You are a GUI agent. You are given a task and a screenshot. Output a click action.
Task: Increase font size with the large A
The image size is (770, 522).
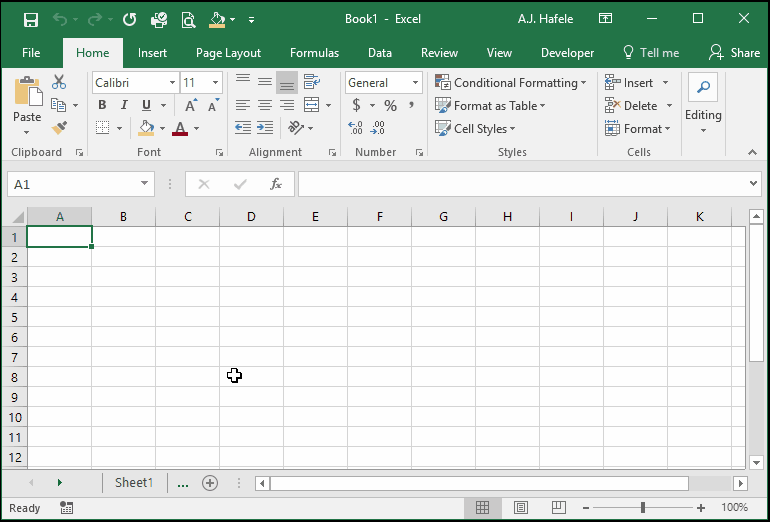(191, 105)
